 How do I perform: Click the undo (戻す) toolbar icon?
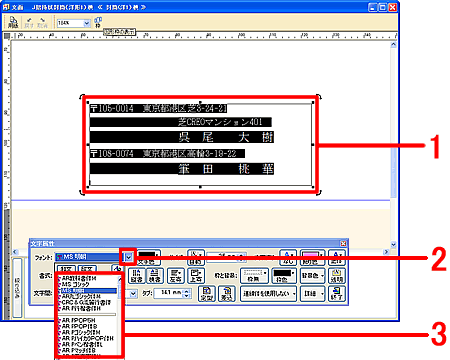click(x=29, y=23)
